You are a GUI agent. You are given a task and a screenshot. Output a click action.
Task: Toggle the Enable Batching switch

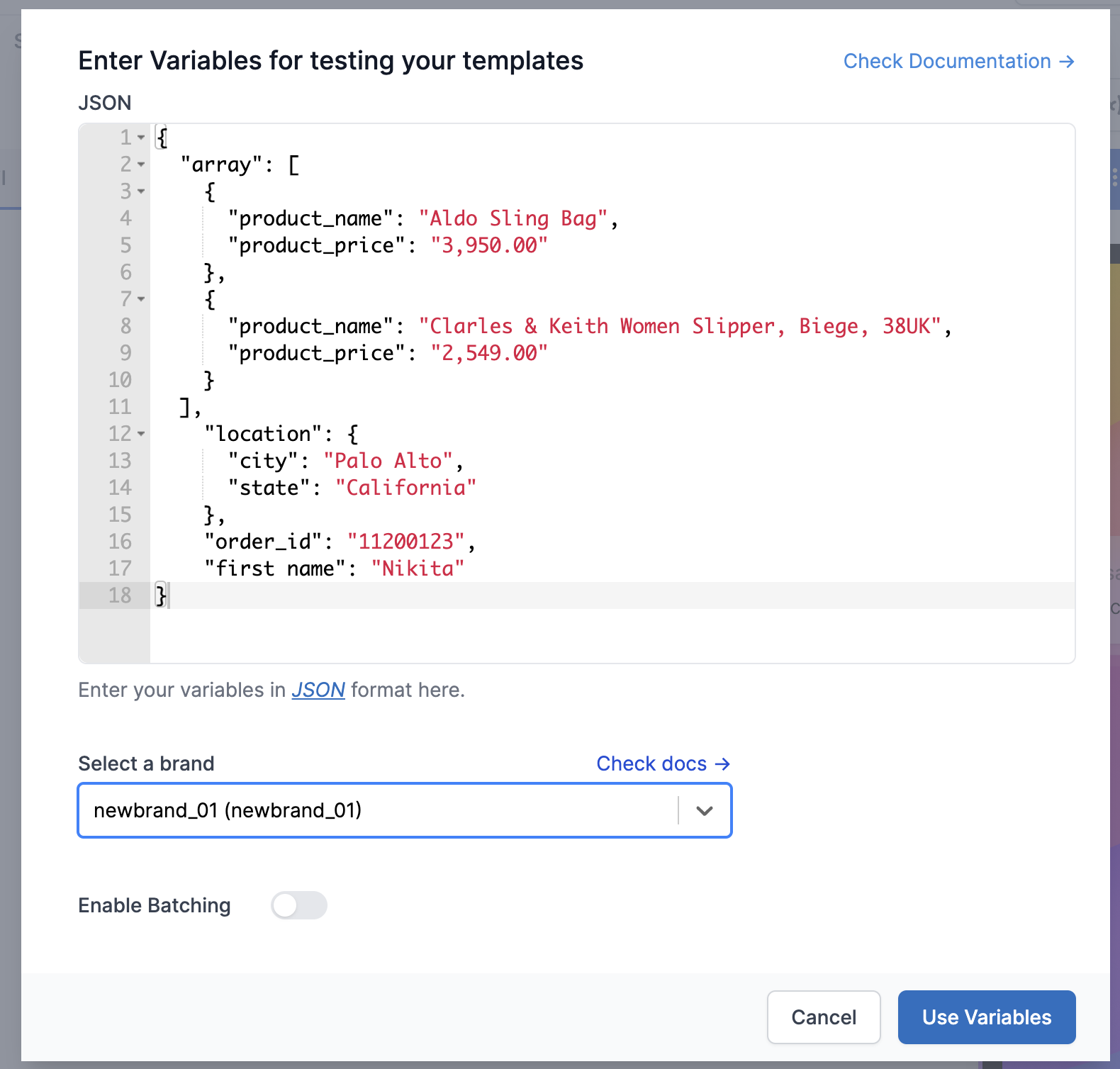click(x=299, y=905)
